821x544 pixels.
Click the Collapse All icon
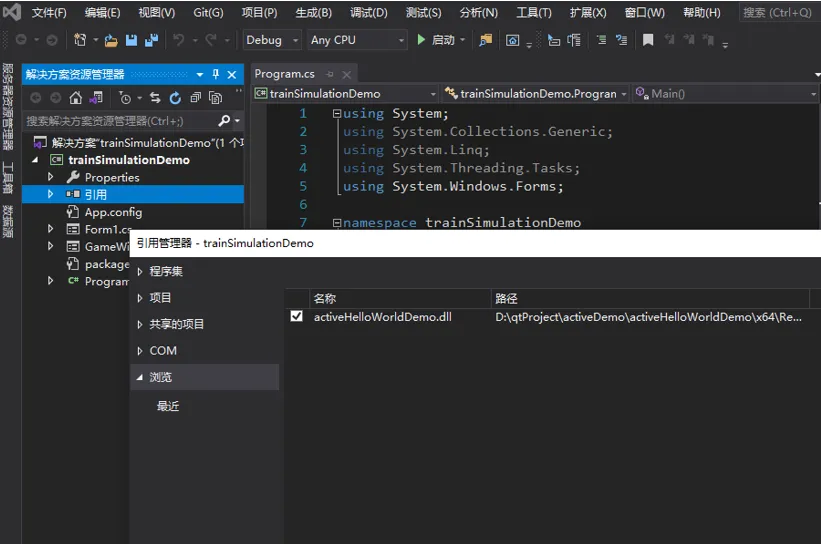[x=195, y=97]
